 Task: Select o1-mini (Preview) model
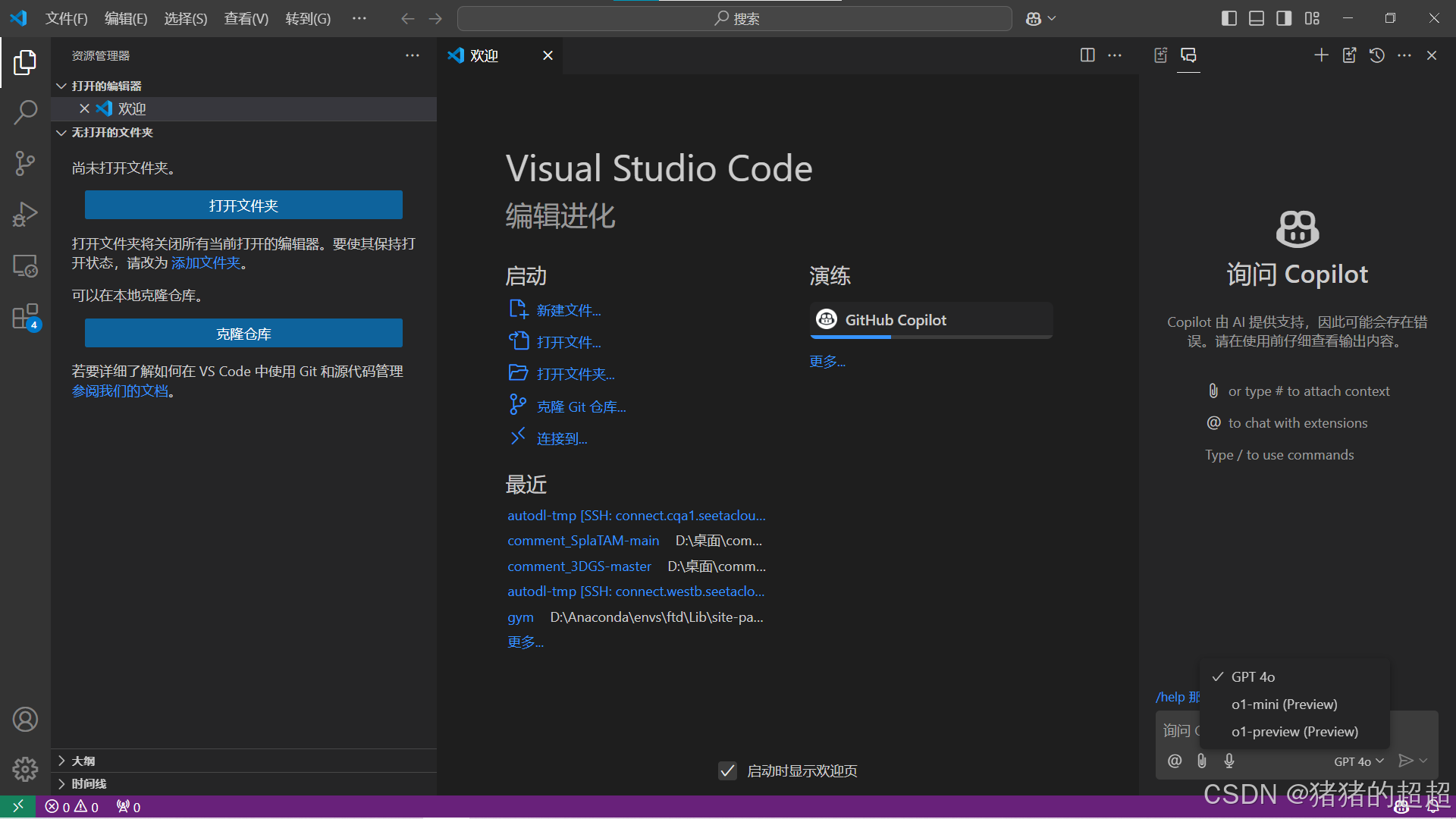(x=1284, y=704)
